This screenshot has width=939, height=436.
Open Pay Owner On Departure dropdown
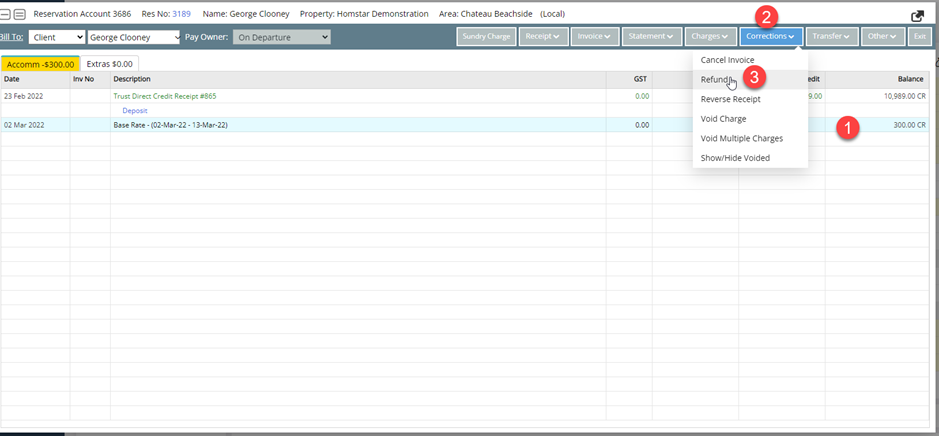coord(281,37)
